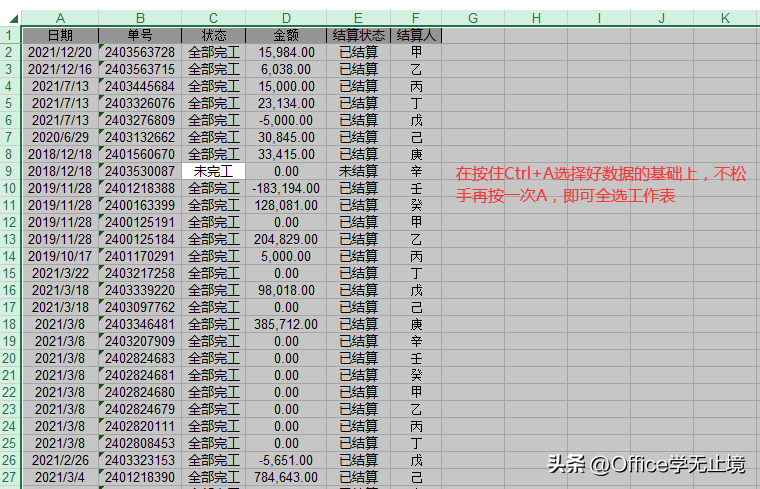This screenshot has height=489, width=760.
Task: Select cell with date 2020/6/29
Action: click(x=60, y=138)
